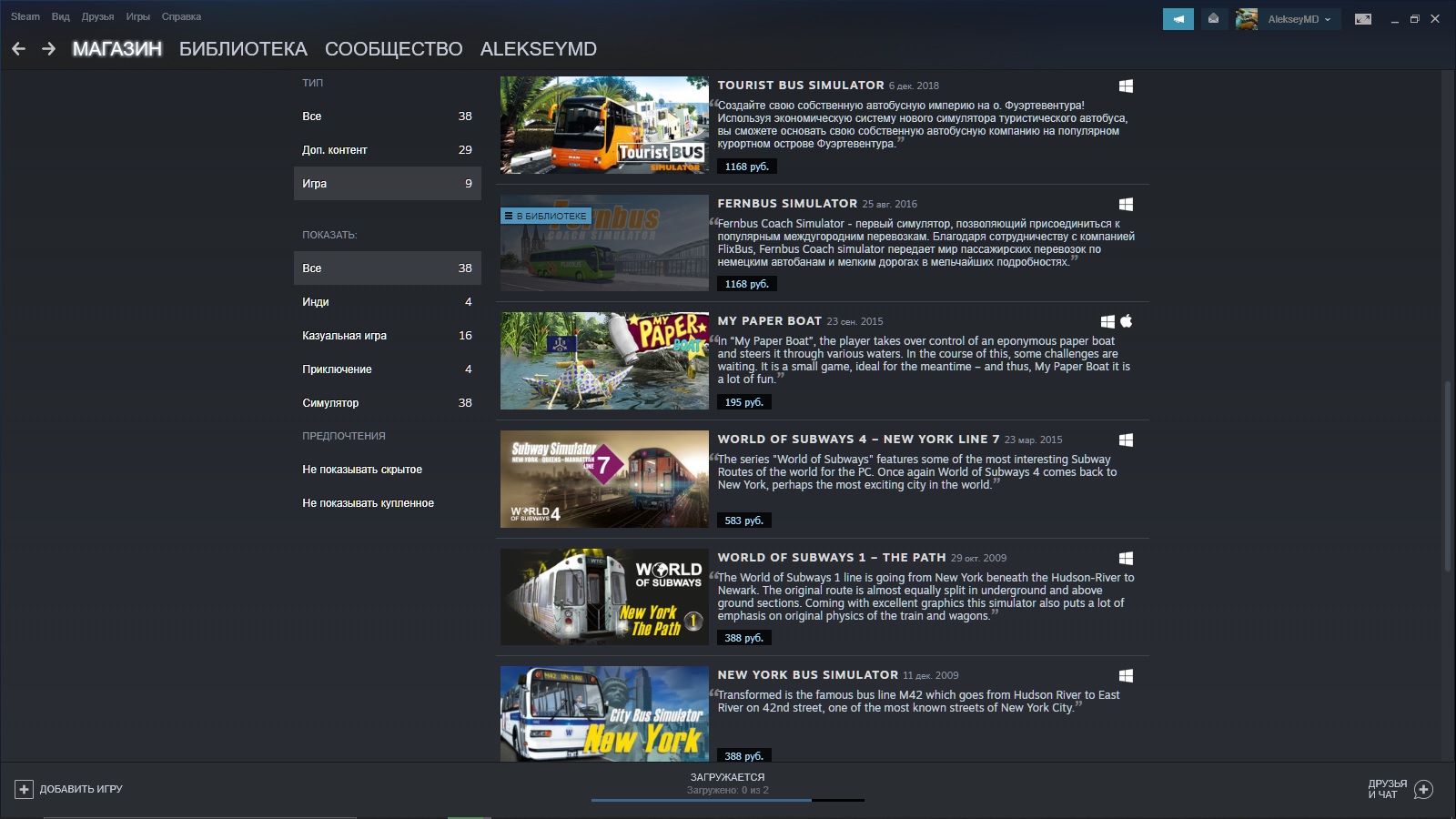Click Windows icon for New York Bus Simulator

click(x=1126, y=675)
